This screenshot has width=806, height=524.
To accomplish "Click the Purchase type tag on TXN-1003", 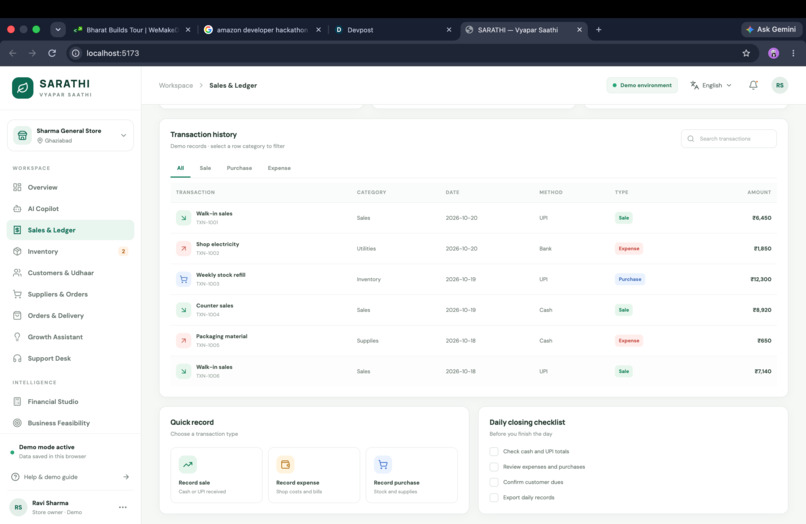I will click(x=630, y=279).
